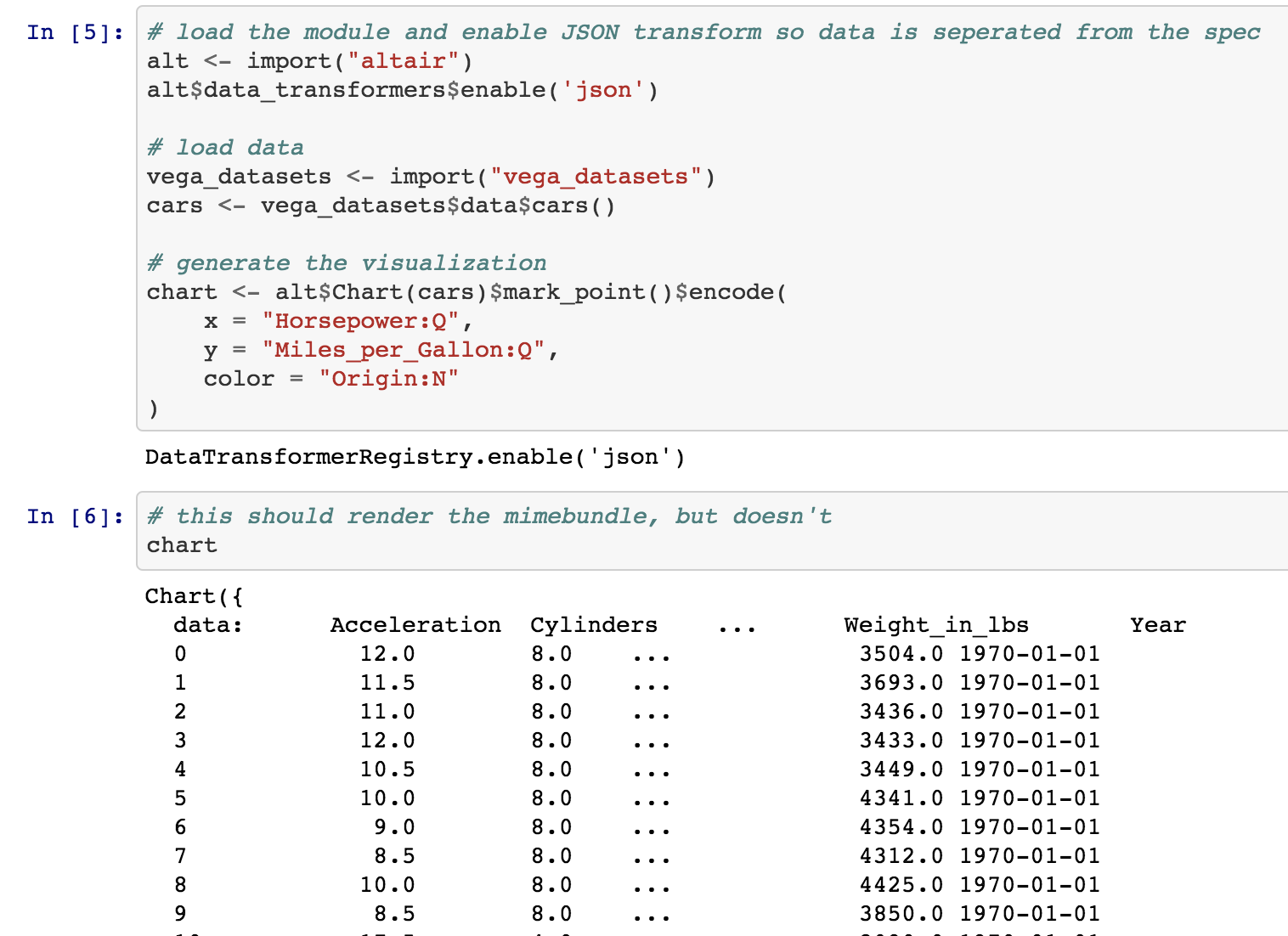Click the "vega_datasets" string literal

click(594, 176)
